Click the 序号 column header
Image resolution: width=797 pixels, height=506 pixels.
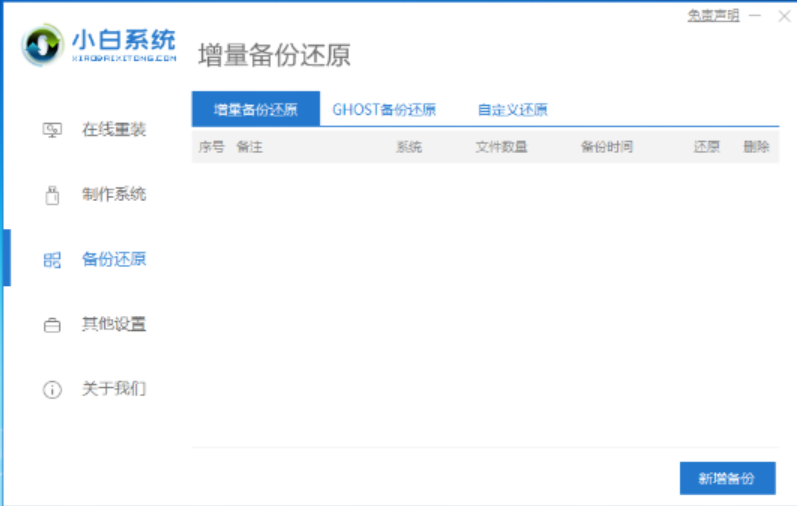point(211,147)
